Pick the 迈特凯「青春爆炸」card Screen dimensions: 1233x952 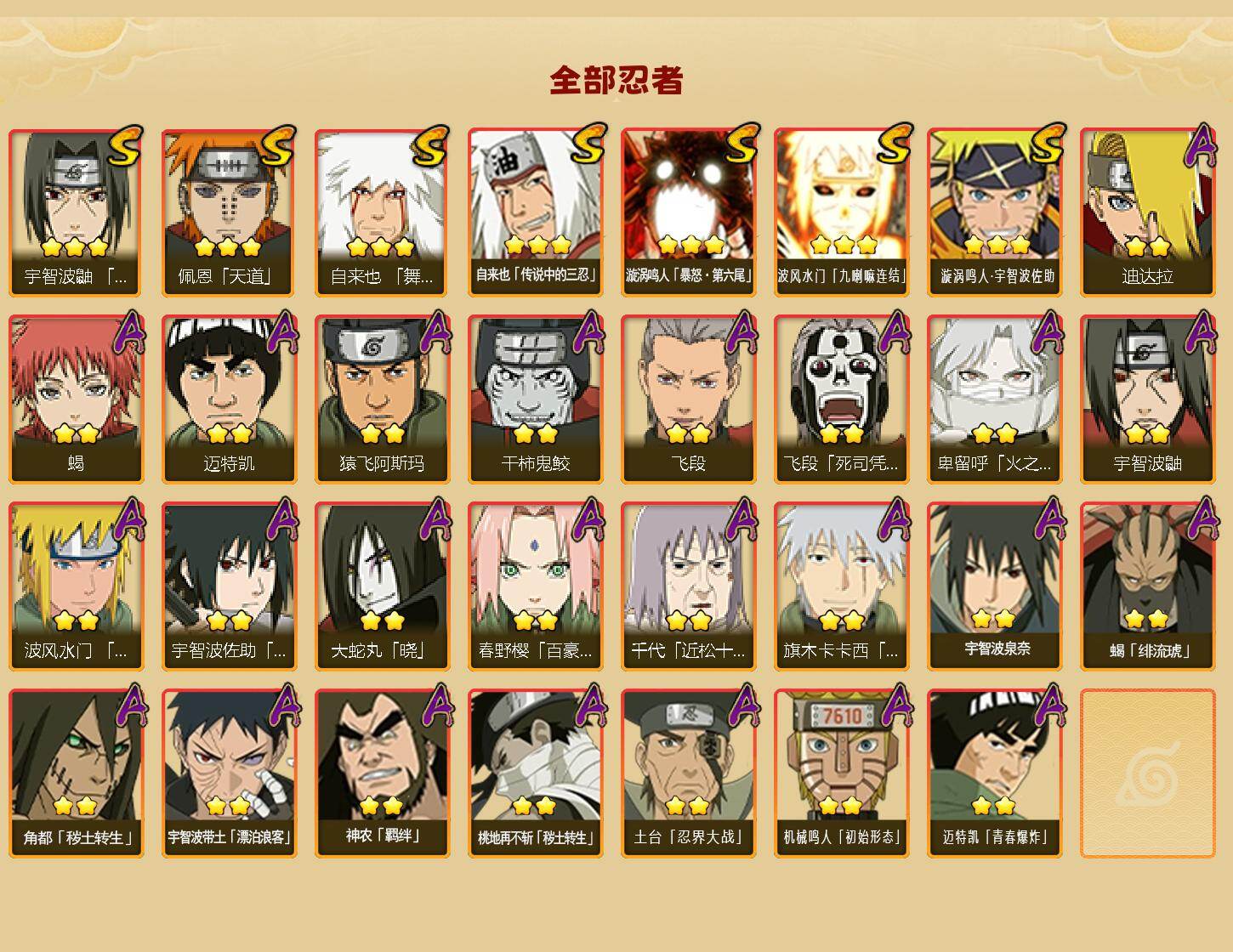coord(995,773)
